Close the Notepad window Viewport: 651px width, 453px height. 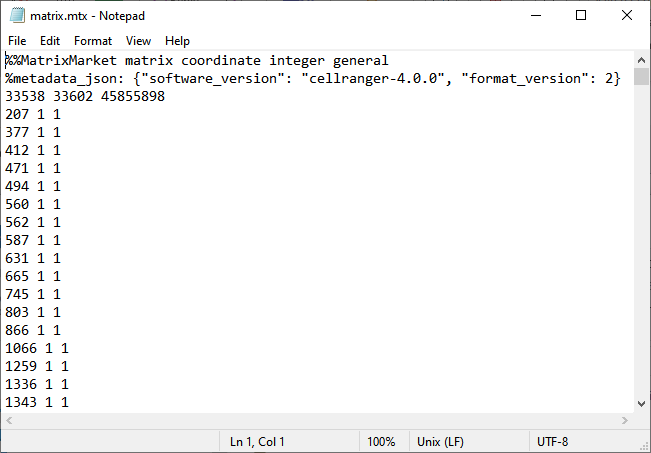(627, 15)
